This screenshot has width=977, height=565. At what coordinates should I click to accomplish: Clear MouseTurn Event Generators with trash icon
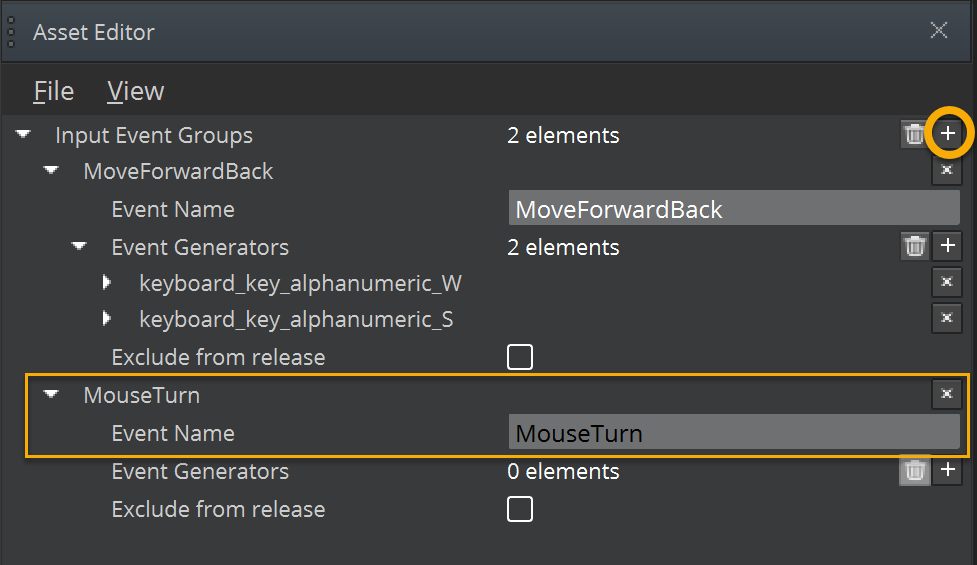914,470
